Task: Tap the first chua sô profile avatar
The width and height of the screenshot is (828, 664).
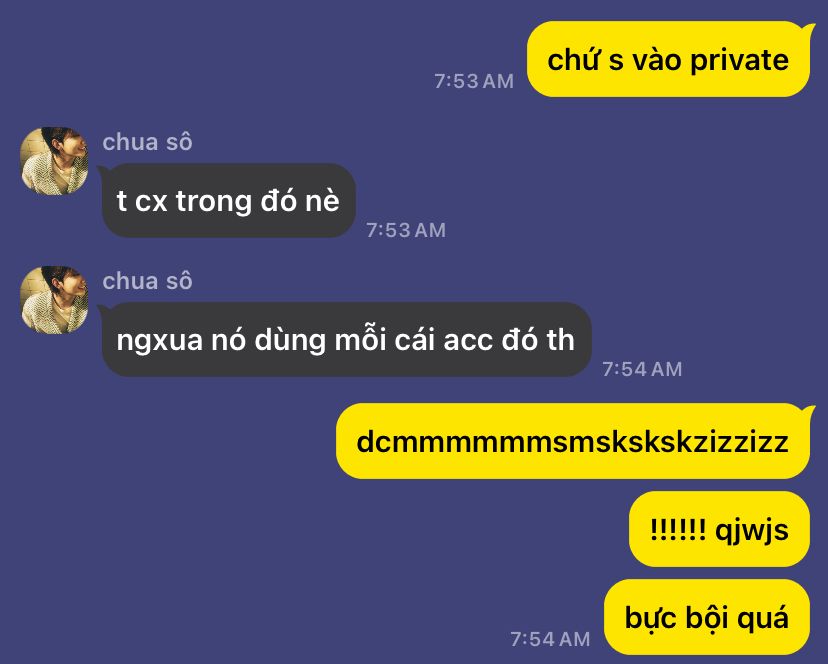Action: pos(54,161)
